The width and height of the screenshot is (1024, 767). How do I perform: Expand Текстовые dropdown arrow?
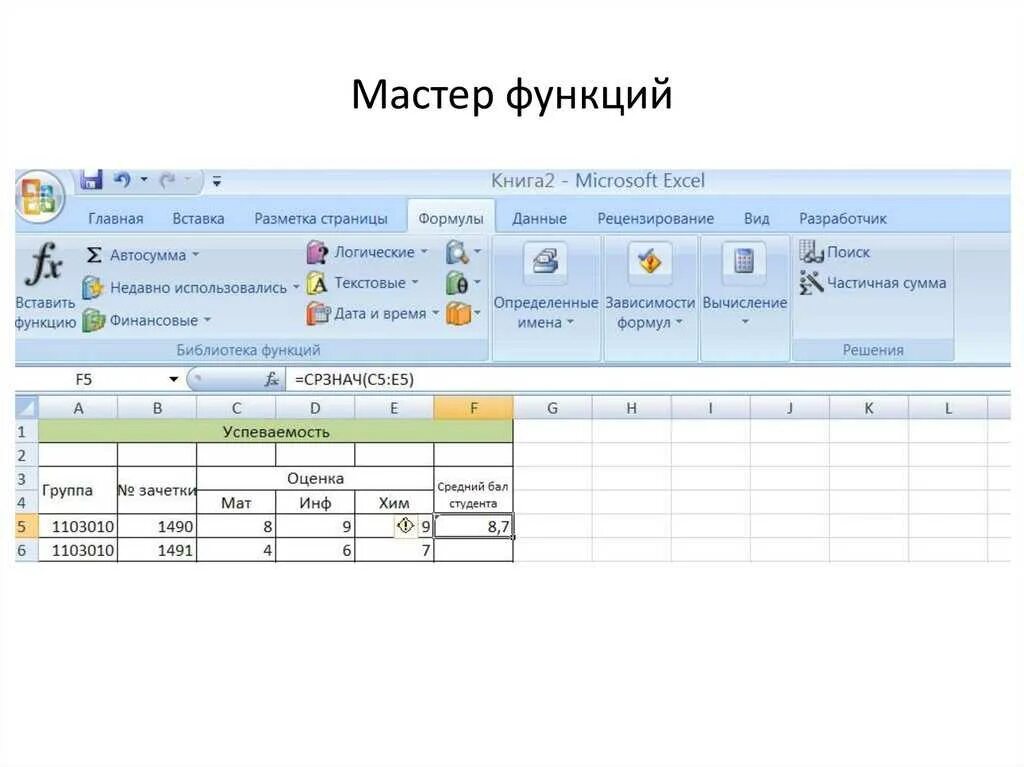click(415, 282)
